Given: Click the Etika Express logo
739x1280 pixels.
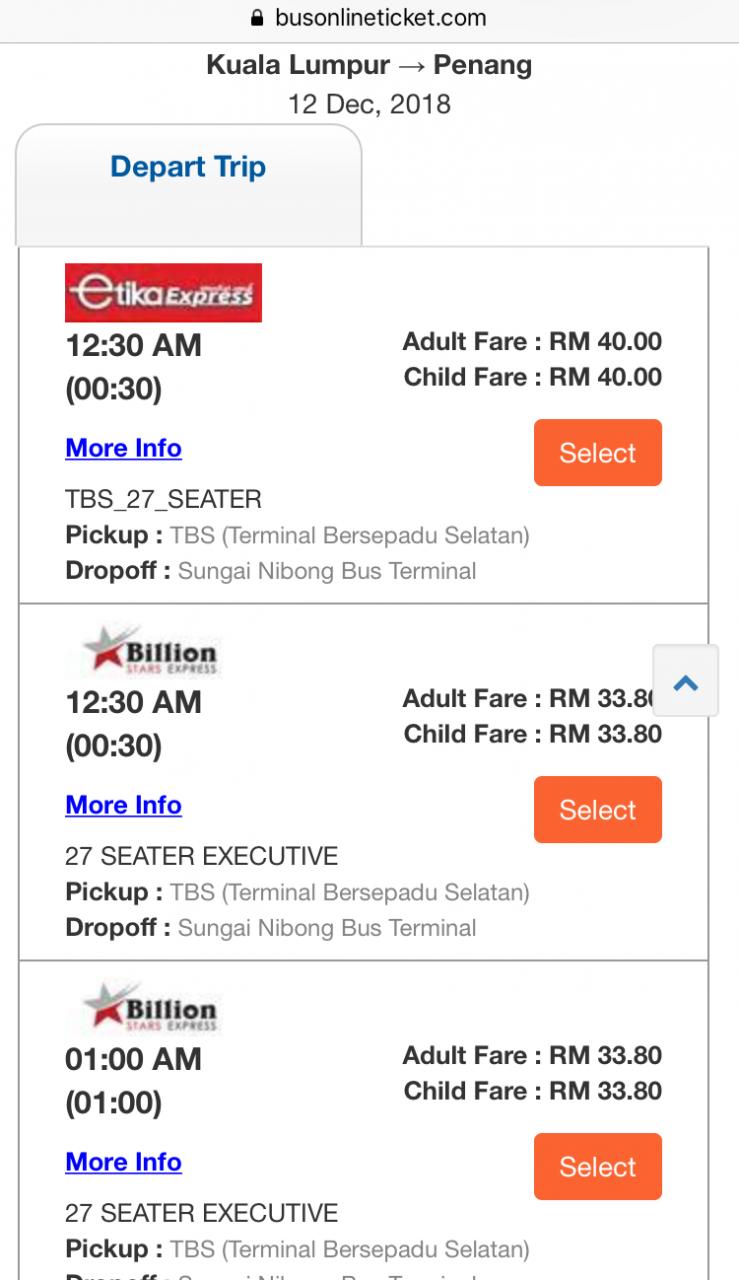Looking at the screenshot, I should (163, 293).
